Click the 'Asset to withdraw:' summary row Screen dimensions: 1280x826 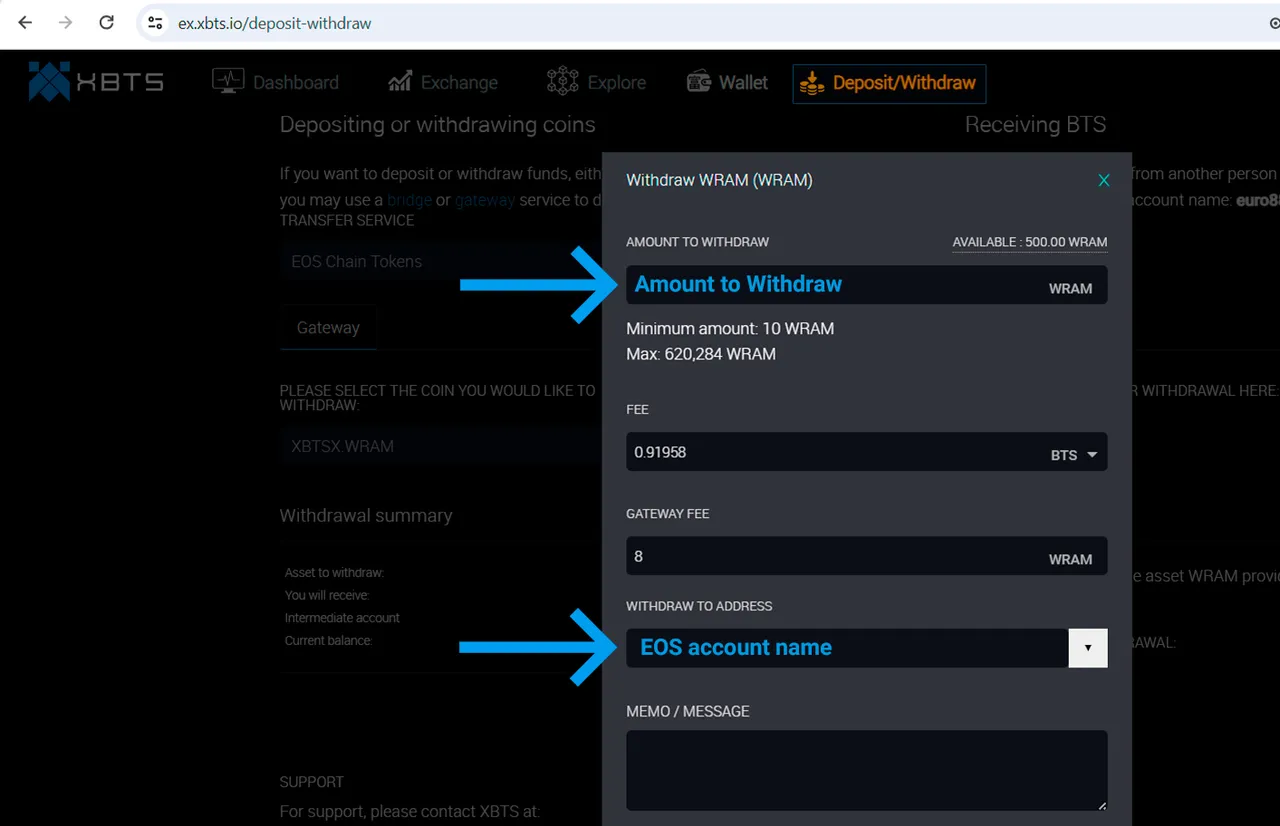coord(334,573)
